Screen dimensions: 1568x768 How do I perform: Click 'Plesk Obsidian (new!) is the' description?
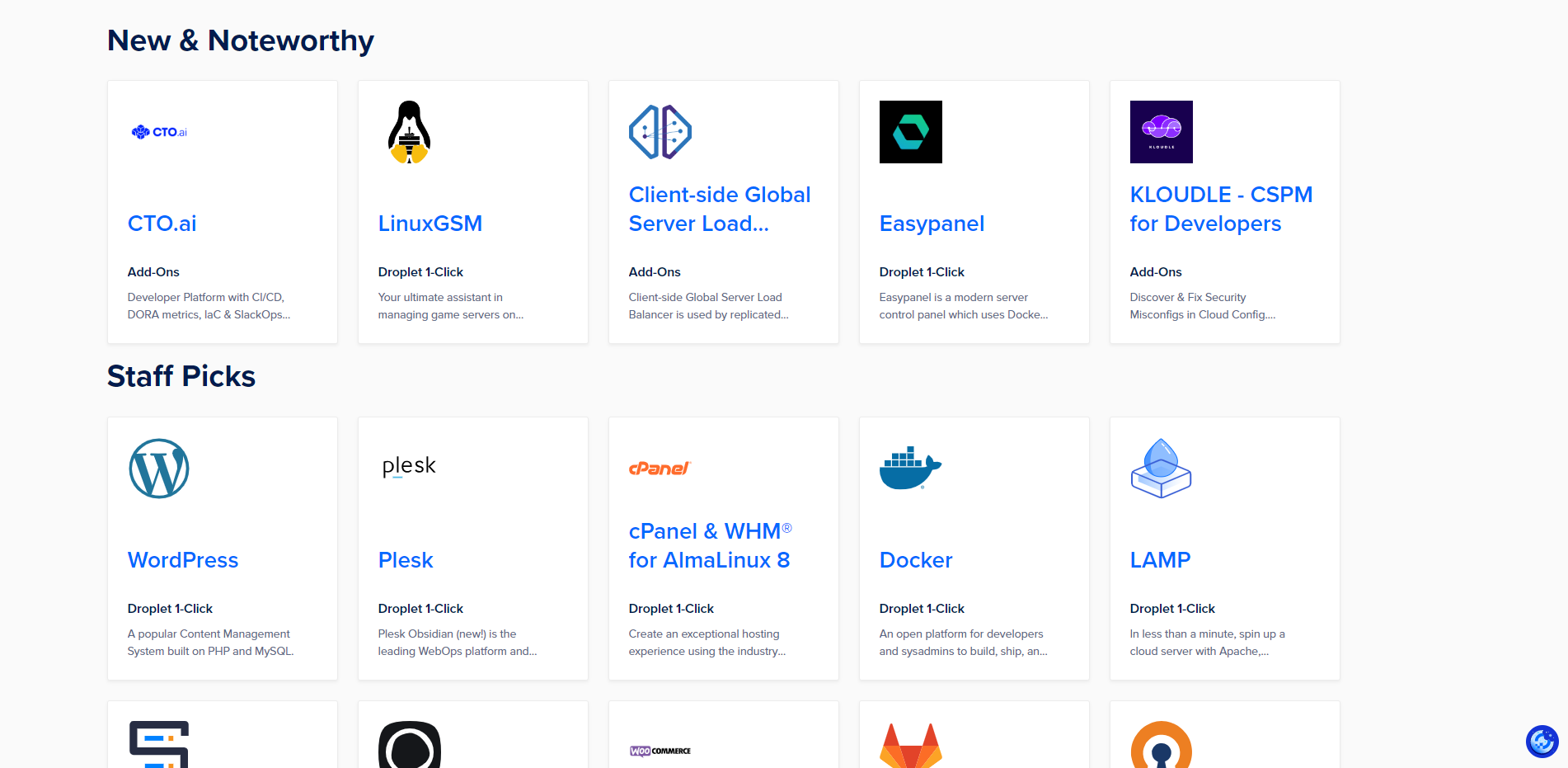pos(458,643)
